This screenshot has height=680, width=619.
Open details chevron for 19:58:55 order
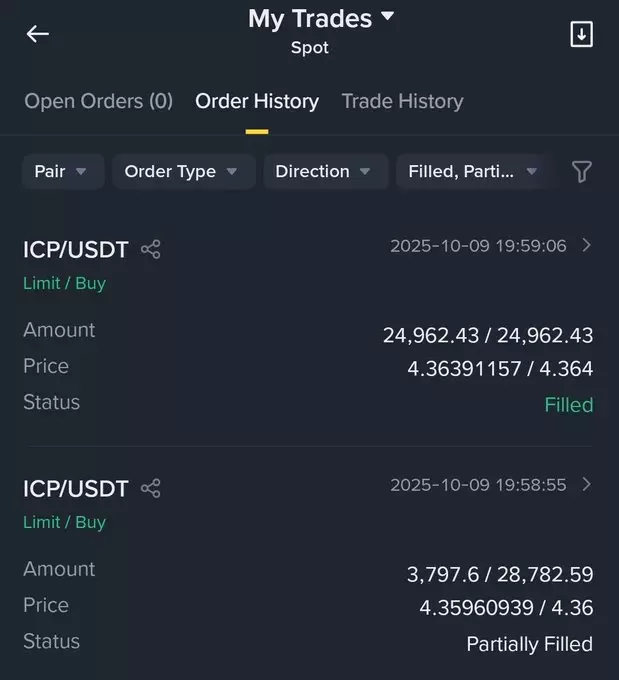tap(587, 484)
